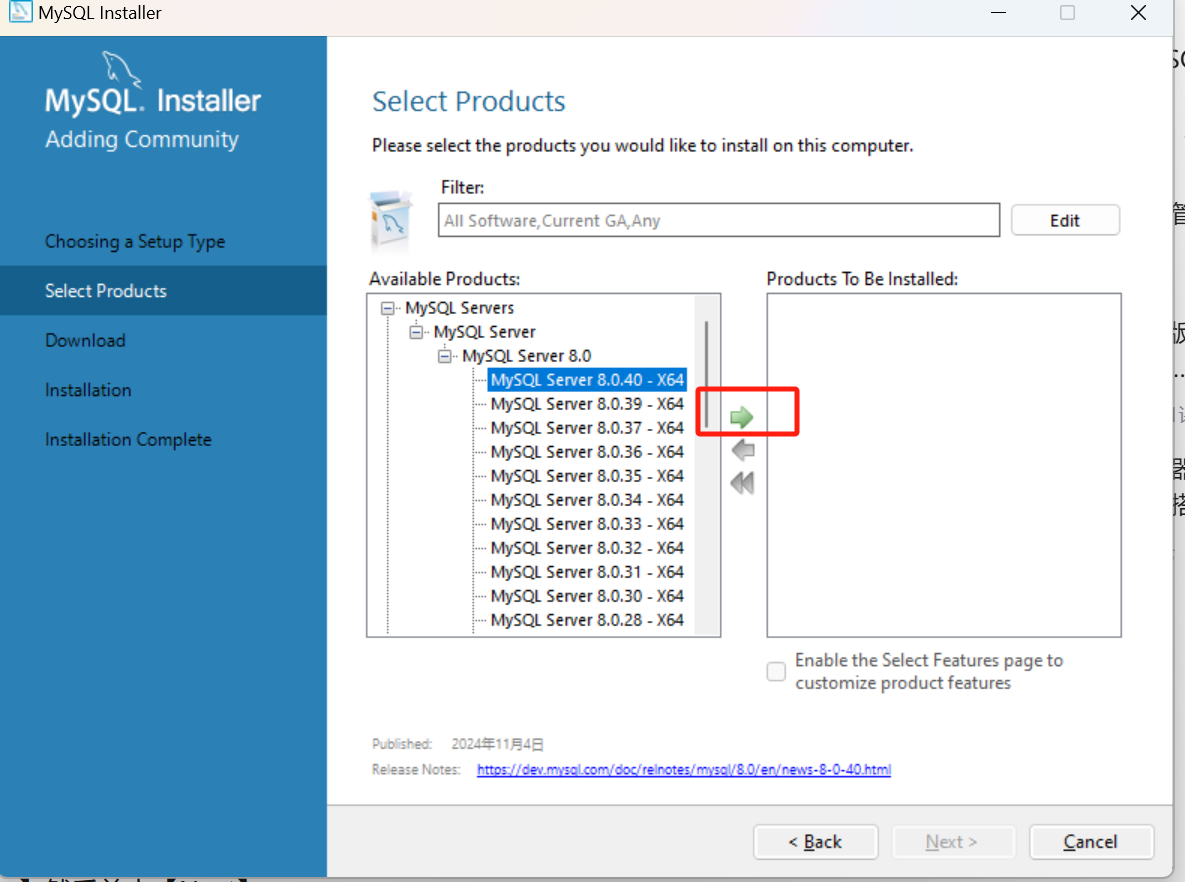This screenshot has height=882, width=1185.
Task: Click the Back button
Action: point(815,841)
